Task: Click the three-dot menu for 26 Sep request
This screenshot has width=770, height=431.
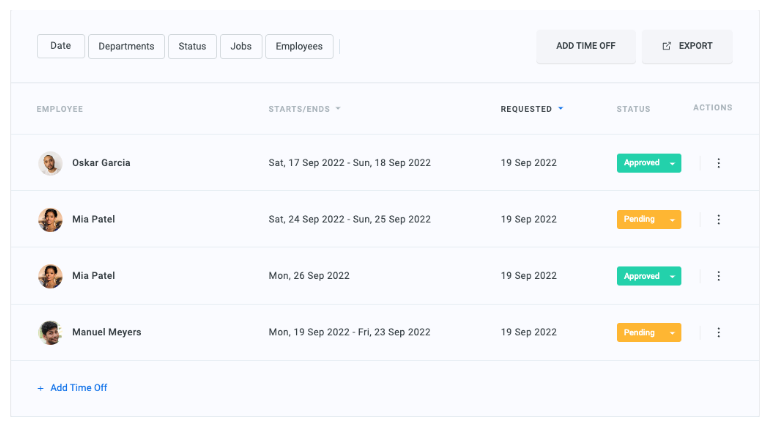Action: [x=718, y=276]
